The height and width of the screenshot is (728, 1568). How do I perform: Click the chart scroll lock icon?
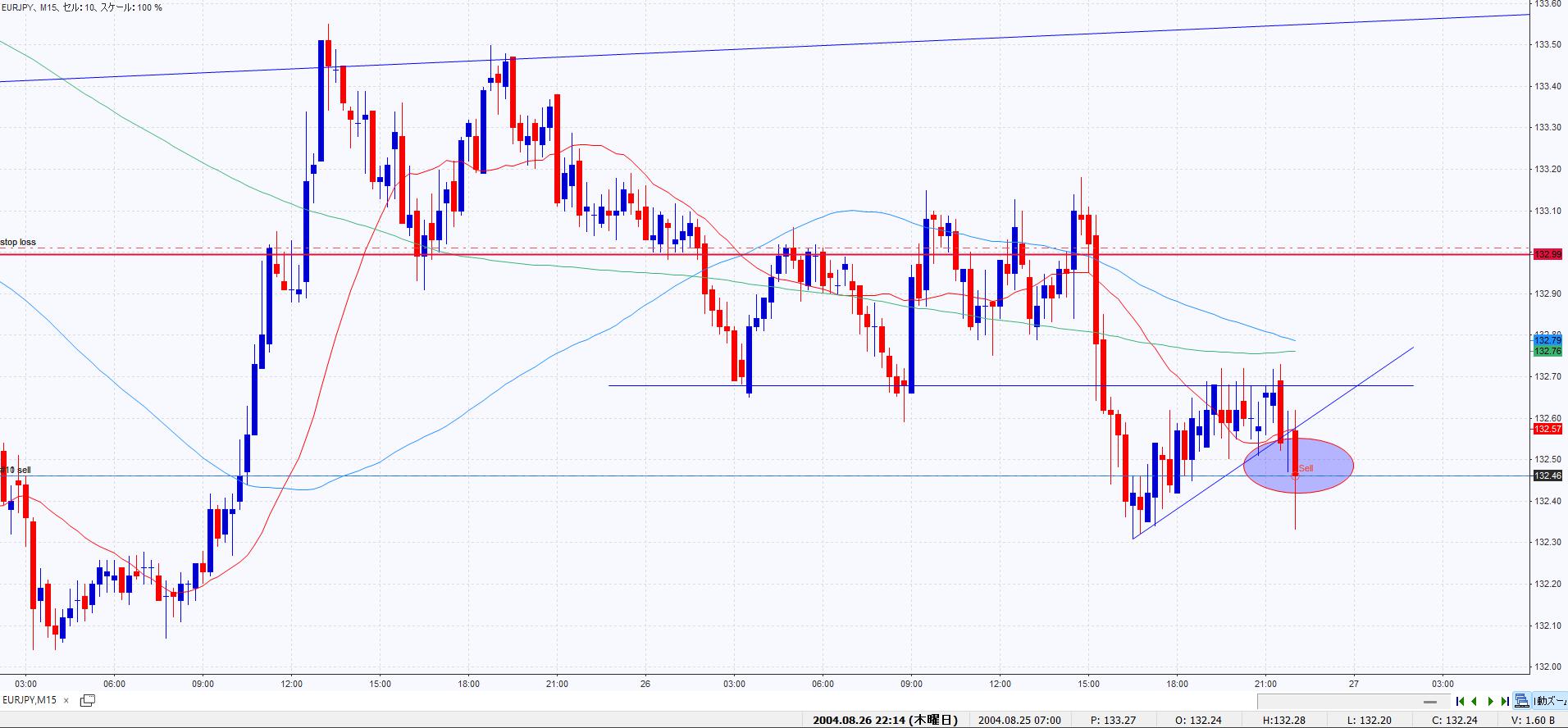click(1521, 701)
